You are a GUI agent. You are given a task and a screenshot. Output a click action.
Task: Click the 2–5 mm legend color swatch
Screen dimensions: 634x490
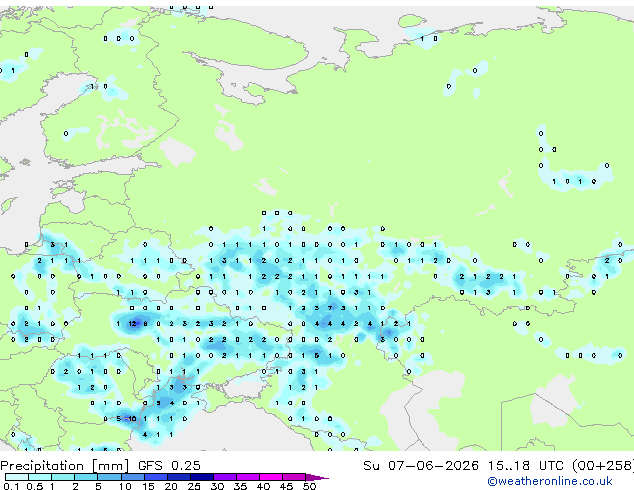click(86, 477)
